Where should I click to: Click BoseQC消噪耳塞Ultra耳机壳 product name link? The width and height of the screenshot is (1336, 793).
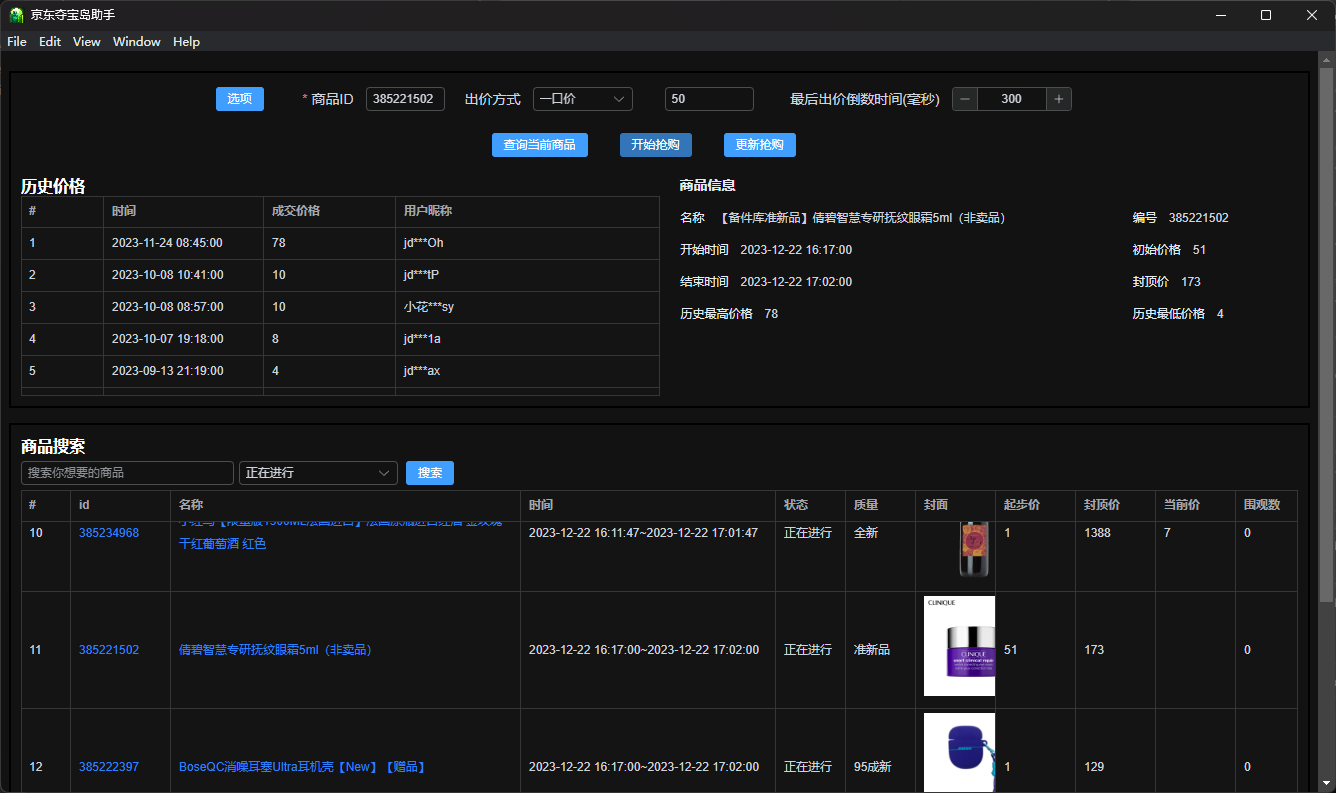(302, 767)
